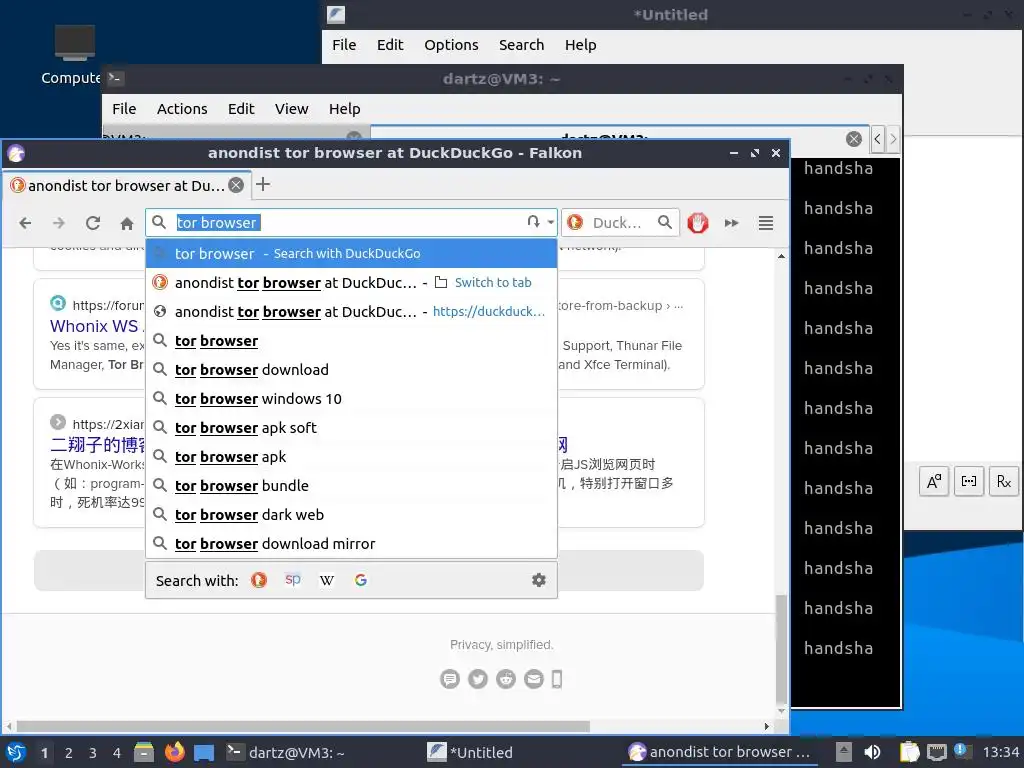Search with the Google G icon
The width and height of the screenshot is (1024, 768).
pyautogui.click(x=360, y=580)
